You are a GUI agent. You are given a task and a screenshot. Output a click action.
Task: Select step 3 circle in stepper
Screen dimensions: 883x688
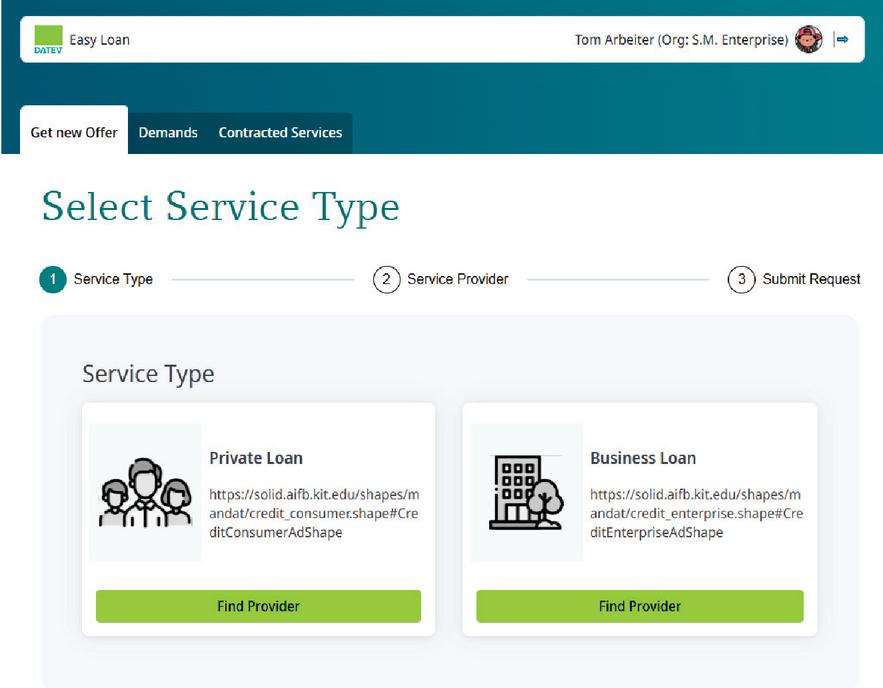(741, 279)
